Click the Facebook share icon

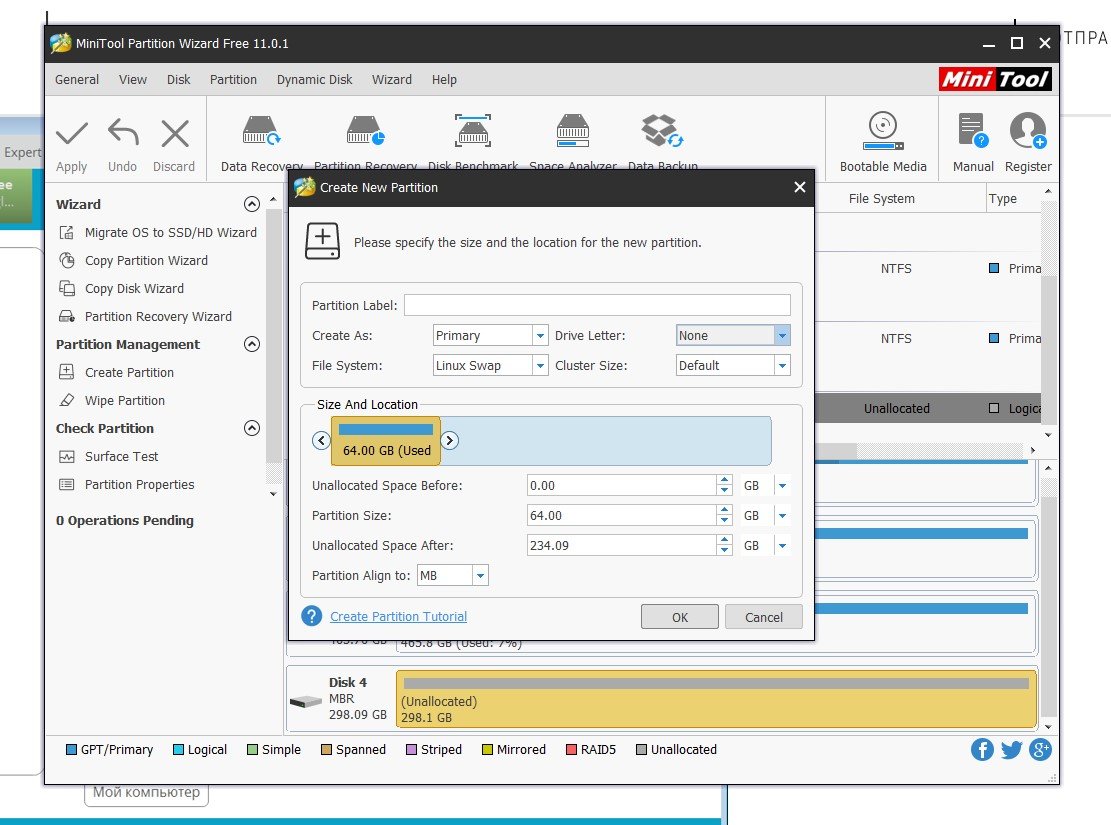[x=982, y=749]
